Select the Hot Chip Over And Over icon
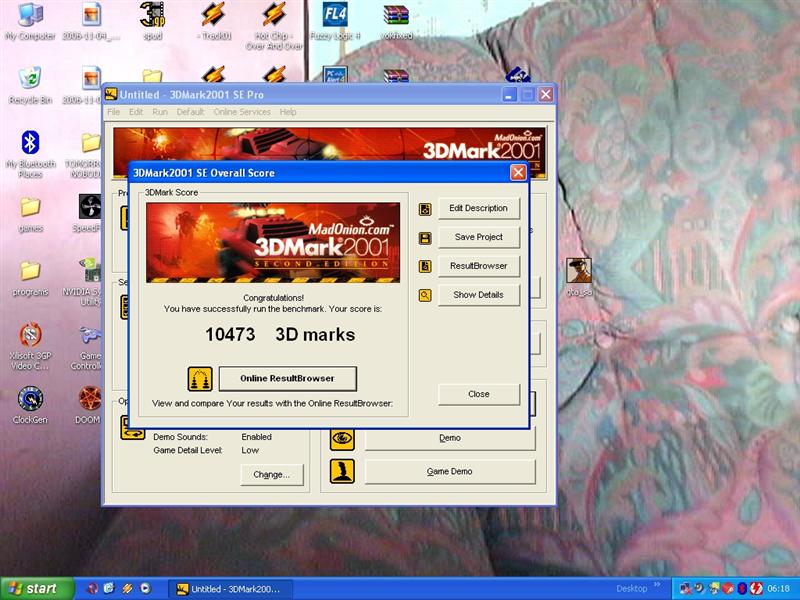The height and width of the screenshot is (600, 800). (x=274, y=27)
